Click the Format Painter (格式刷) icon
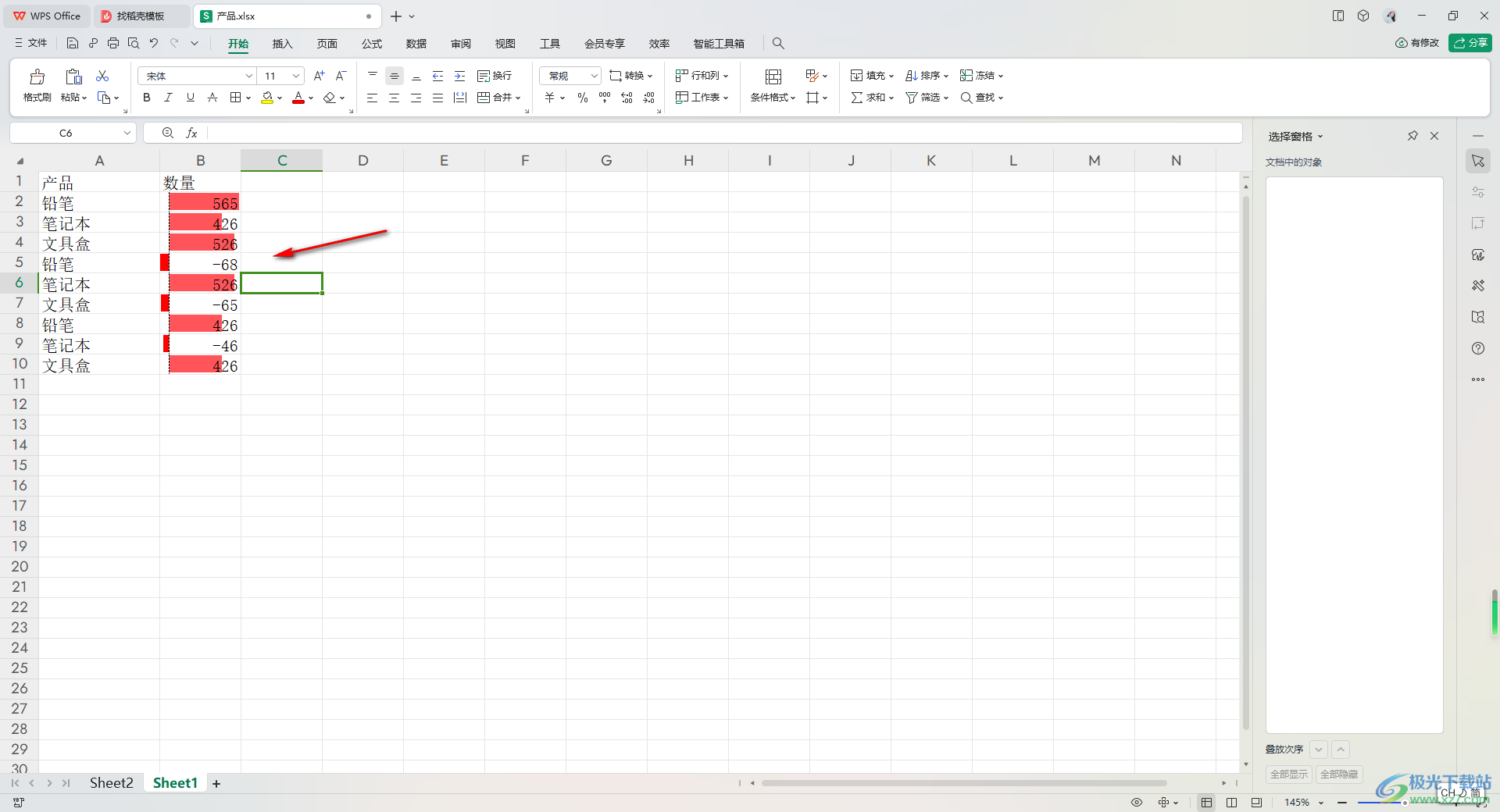 tap(37, 77)
